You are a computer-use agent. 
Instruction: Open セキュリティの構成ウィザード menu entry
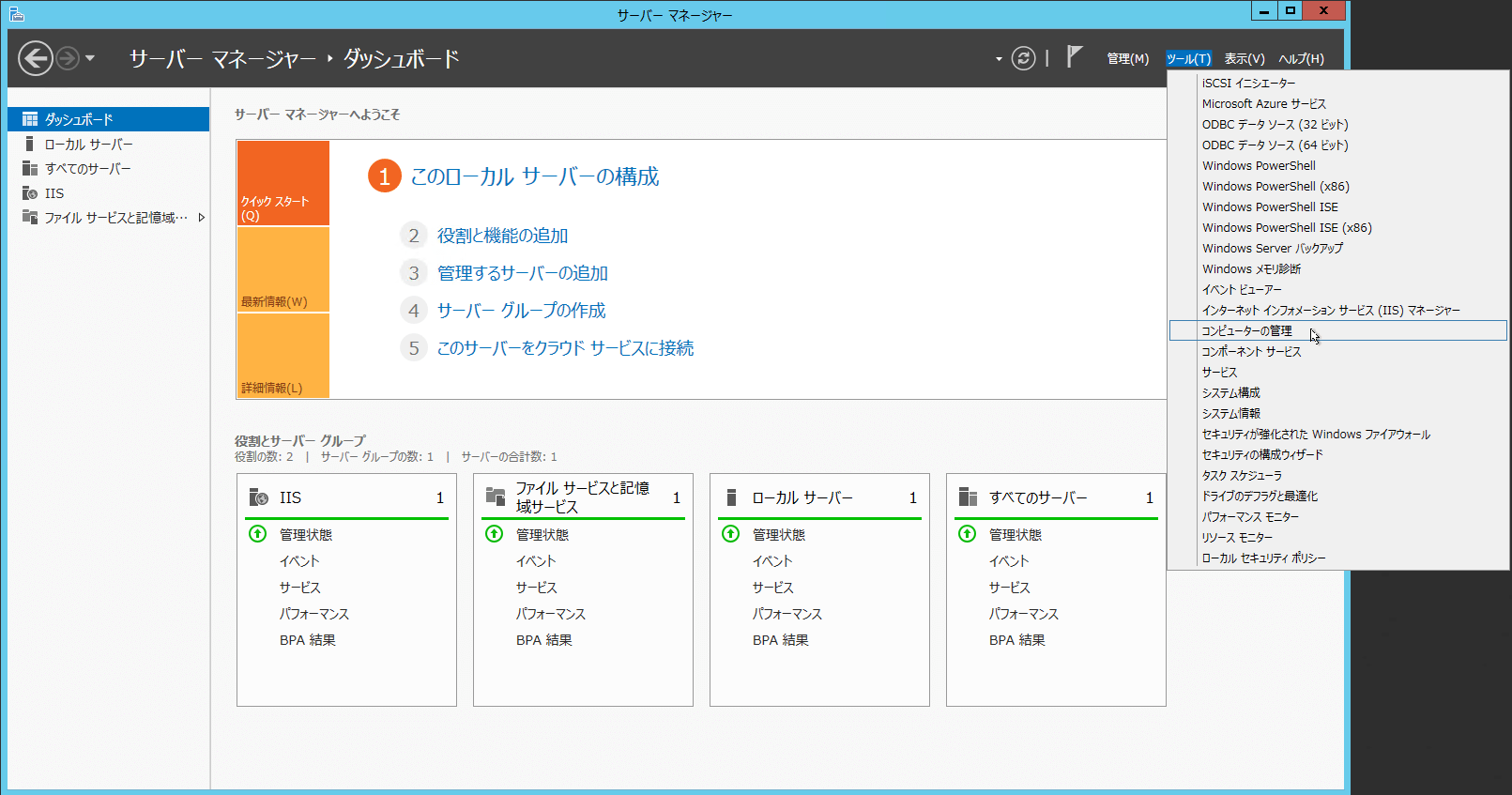click(1338, 454)
